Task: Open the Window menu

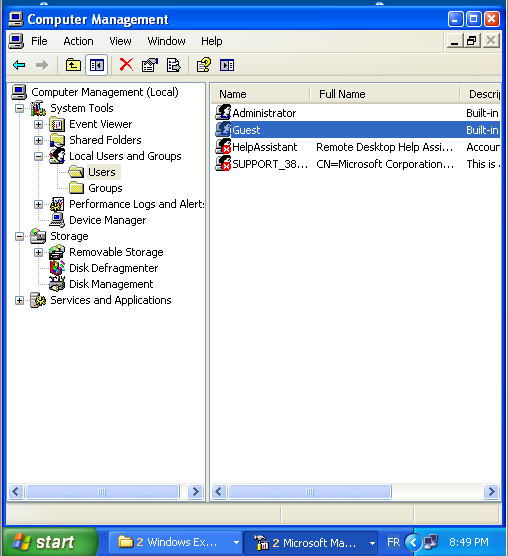Action: [x=166, y=41]
